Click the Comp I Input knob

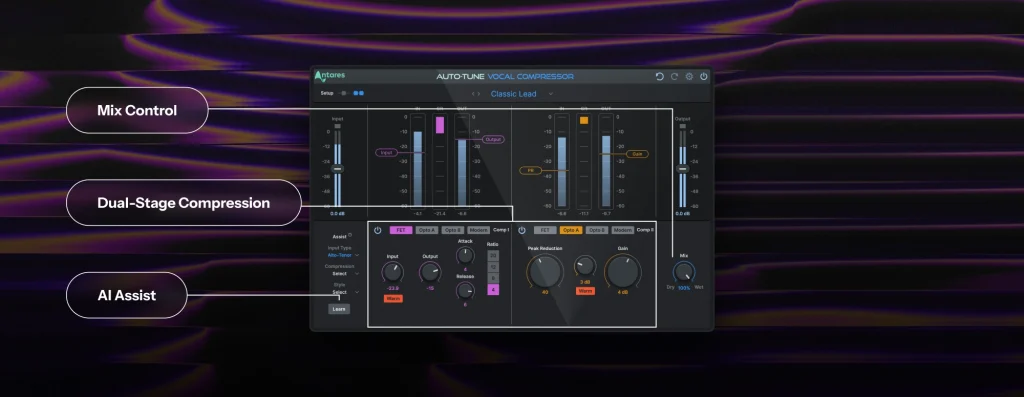[392, 272]
